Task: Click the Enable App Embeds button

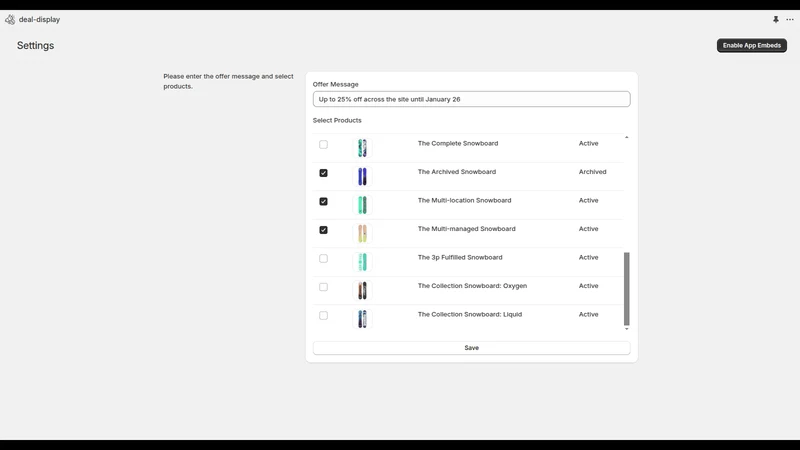Action: (x=752, y=45)
